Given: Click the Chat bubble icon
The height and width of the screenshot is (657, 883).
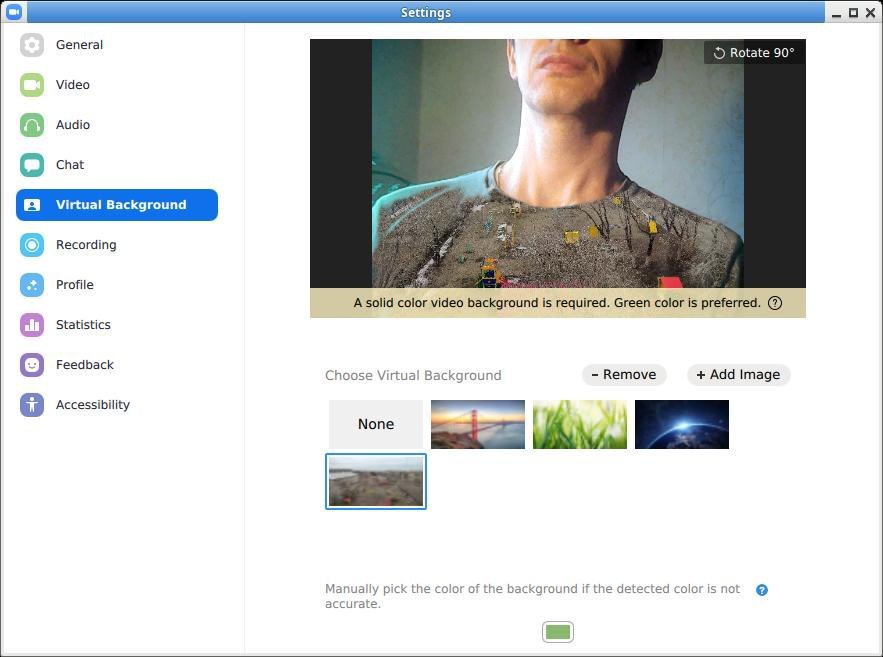Looking at the screenshot, I should point(32,165).
